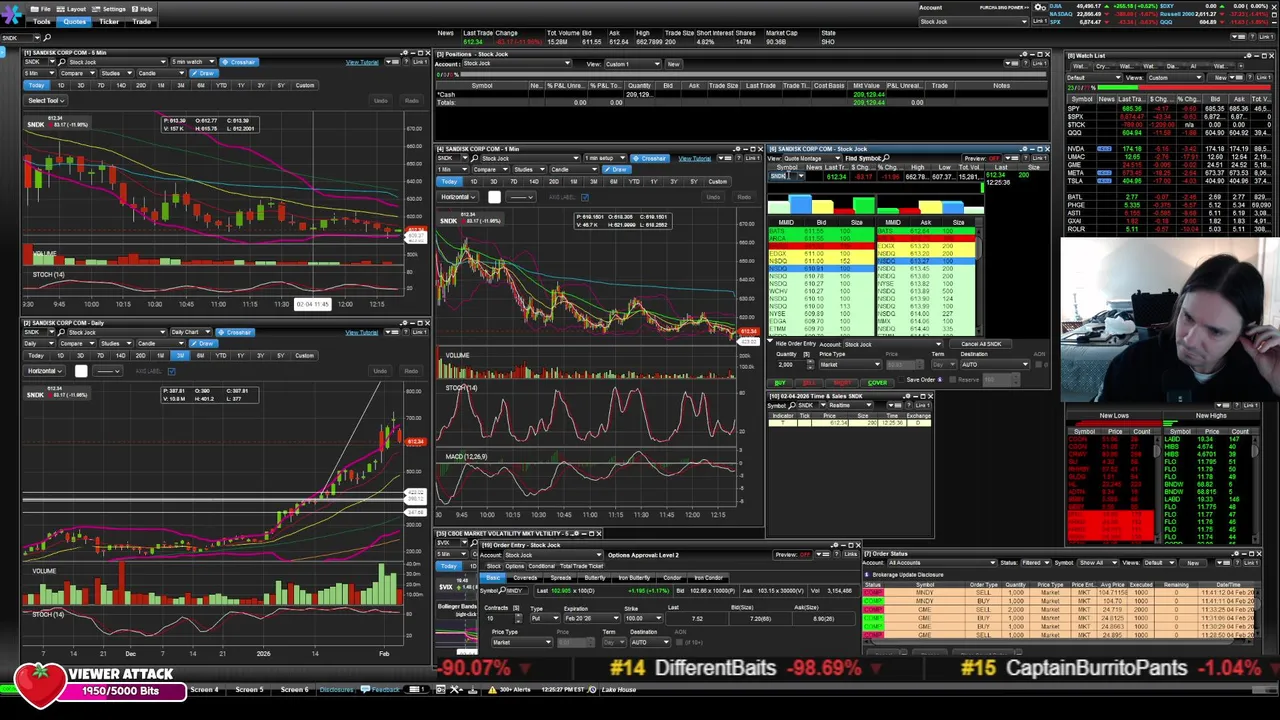Click the Quantity field showing 2,000
Viewport: 1280px width, 720px height.
[792, 364]
